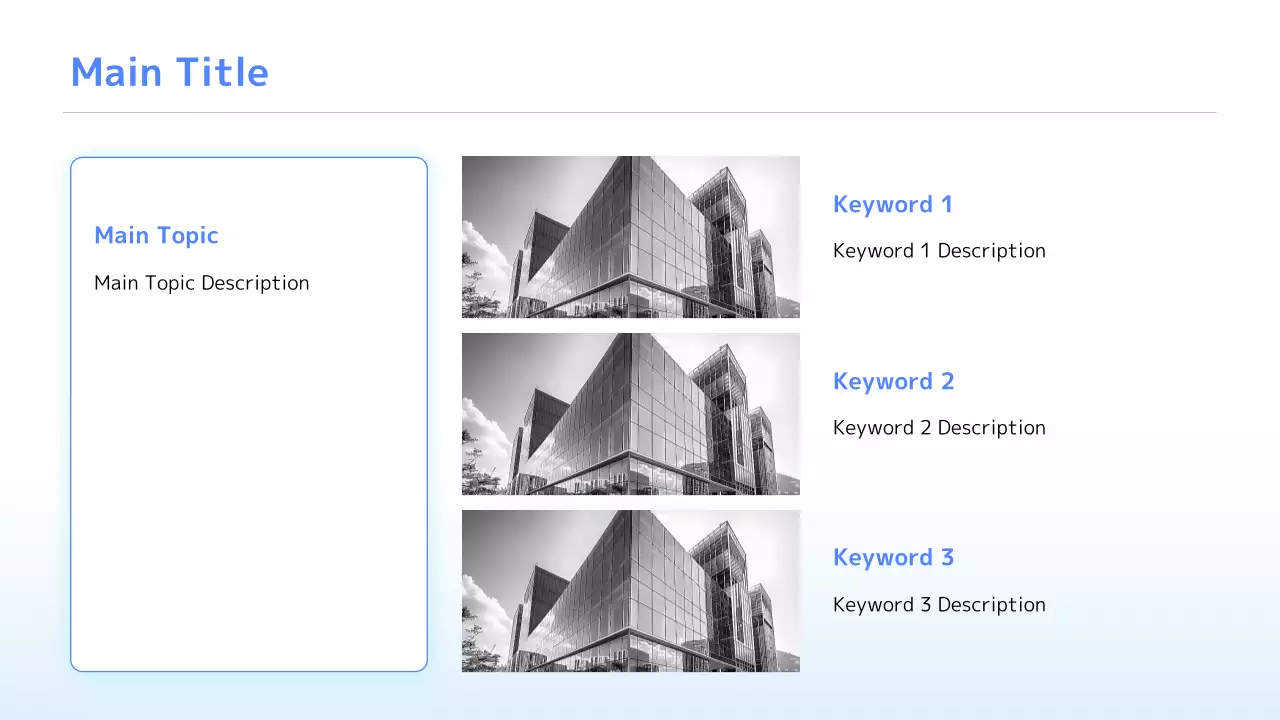Screen dimensions: 1280x720
Task: Click the Main Topic heading
Action: [156, 236]
